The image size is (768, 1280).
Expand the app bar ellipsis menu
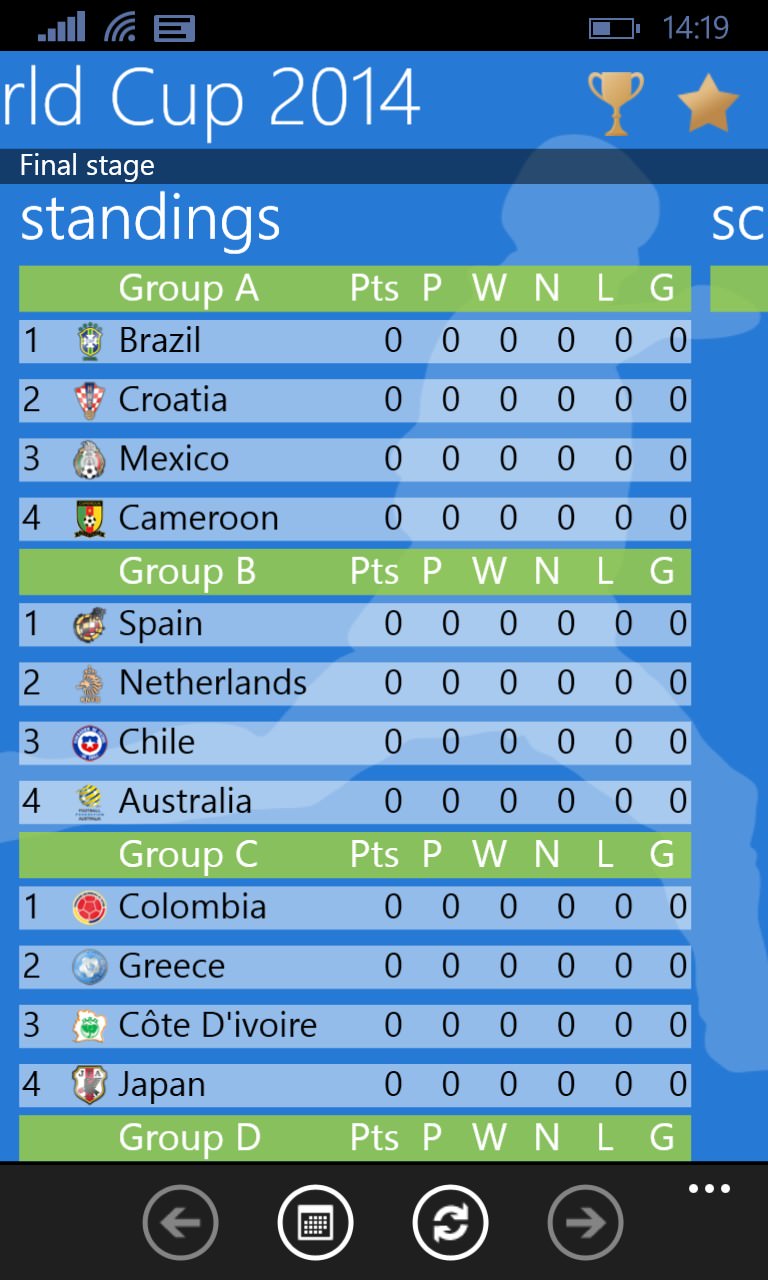pos(709,1189)
